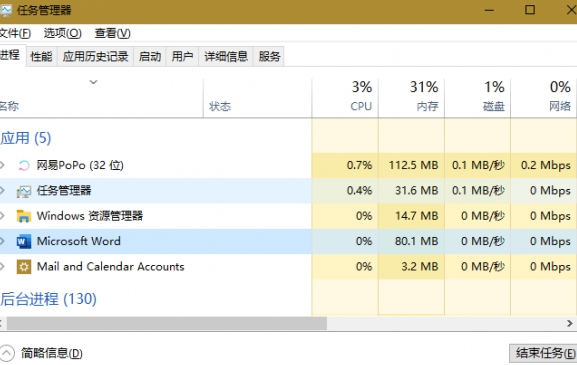The image size is (577, 365).
Task: Click the Mail and Calendar Accounts gear icon
Action: tap(24, 267)
